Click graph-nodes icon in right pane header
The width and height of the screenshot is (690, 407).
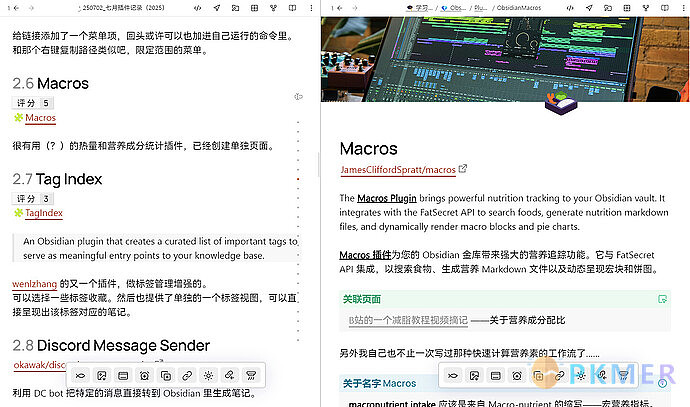646,8
